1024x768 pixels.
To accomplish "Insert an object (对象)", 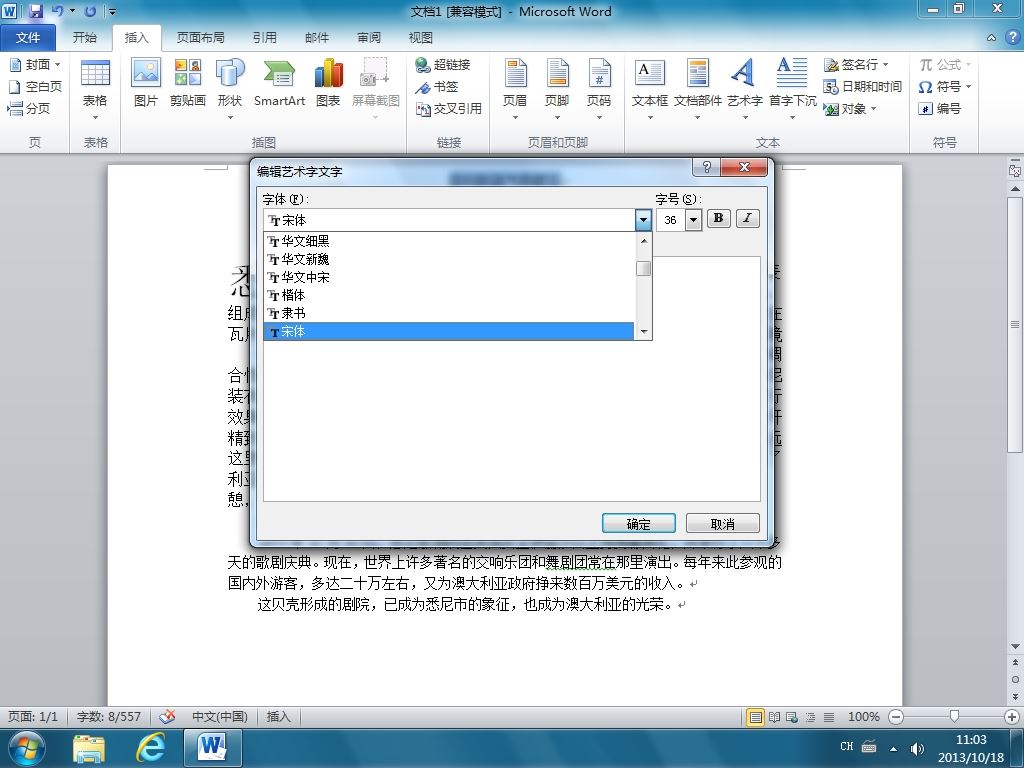I will (851, 108).
